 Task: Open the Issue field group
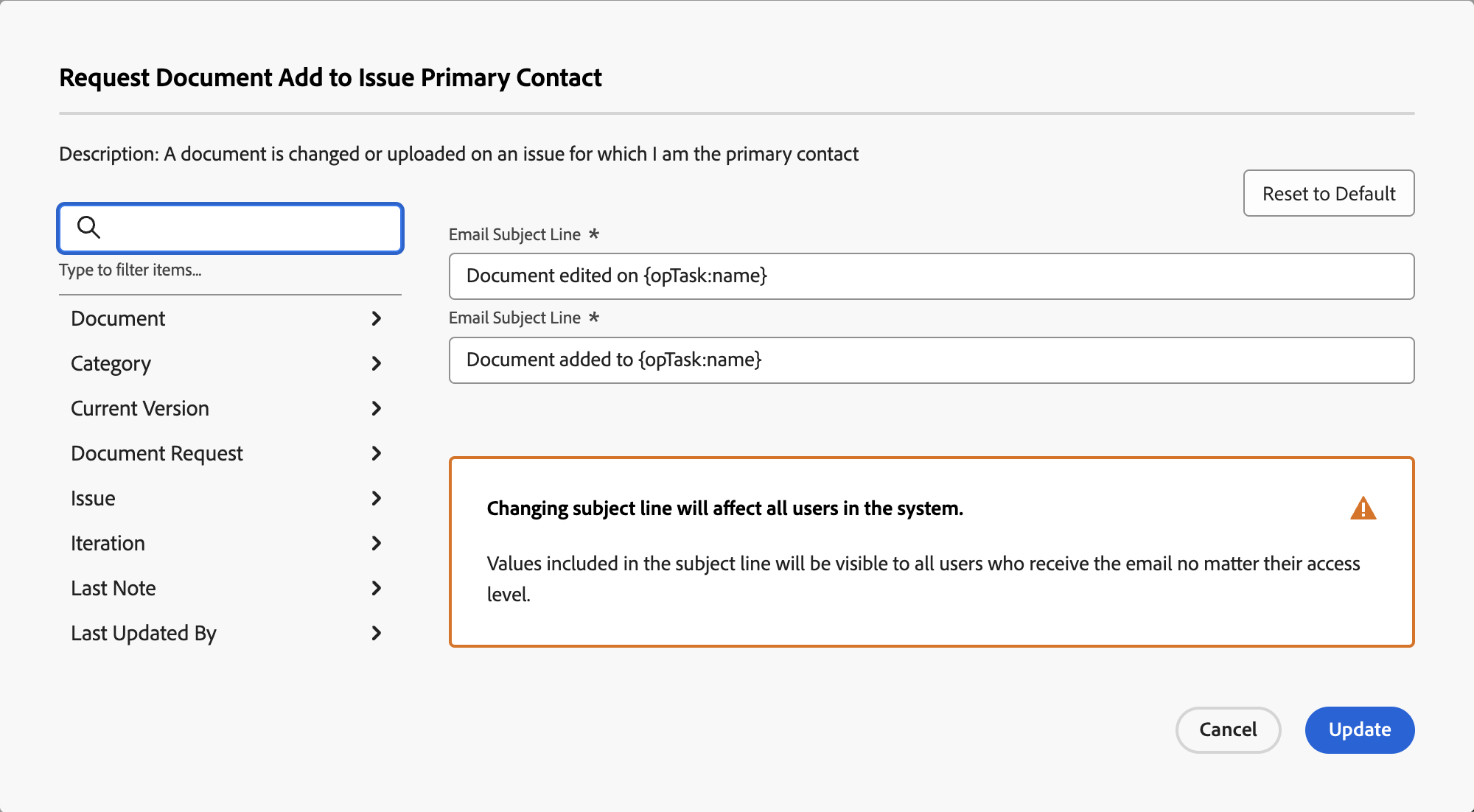93,498
